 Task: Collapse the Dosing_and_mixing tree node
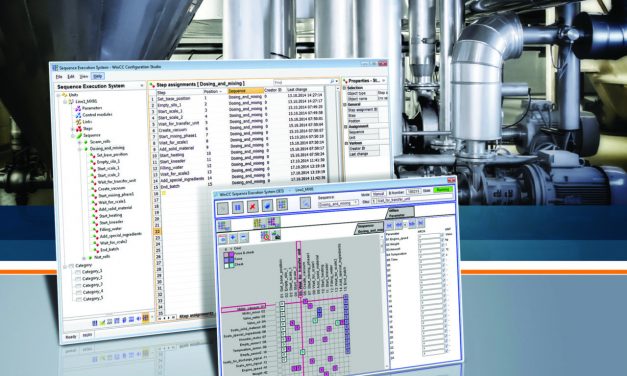point(80,149)
